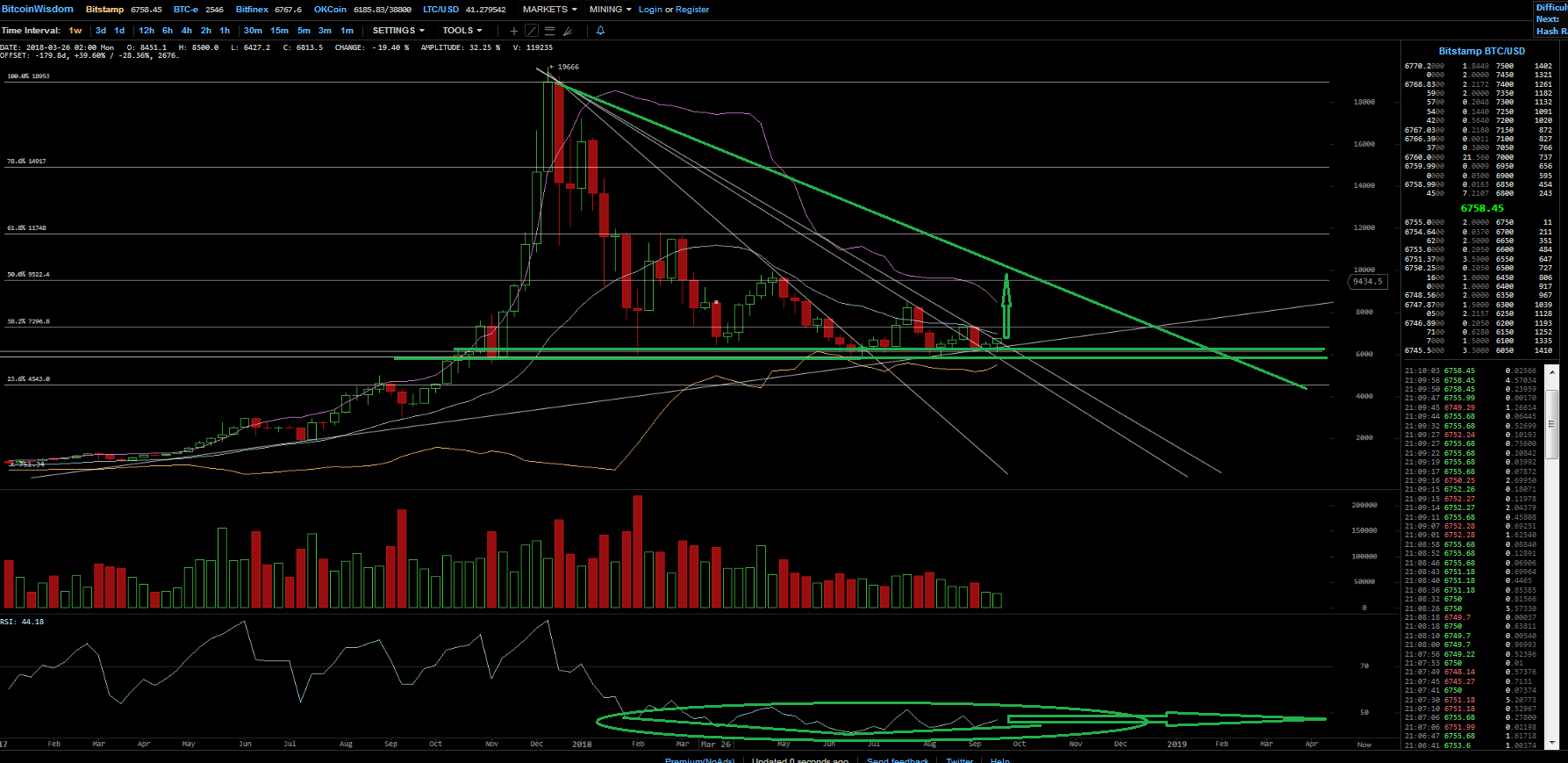Click the Bitstamp BTC/USD order book title
The image size is (1568, 763).
tap(1482, 51)
